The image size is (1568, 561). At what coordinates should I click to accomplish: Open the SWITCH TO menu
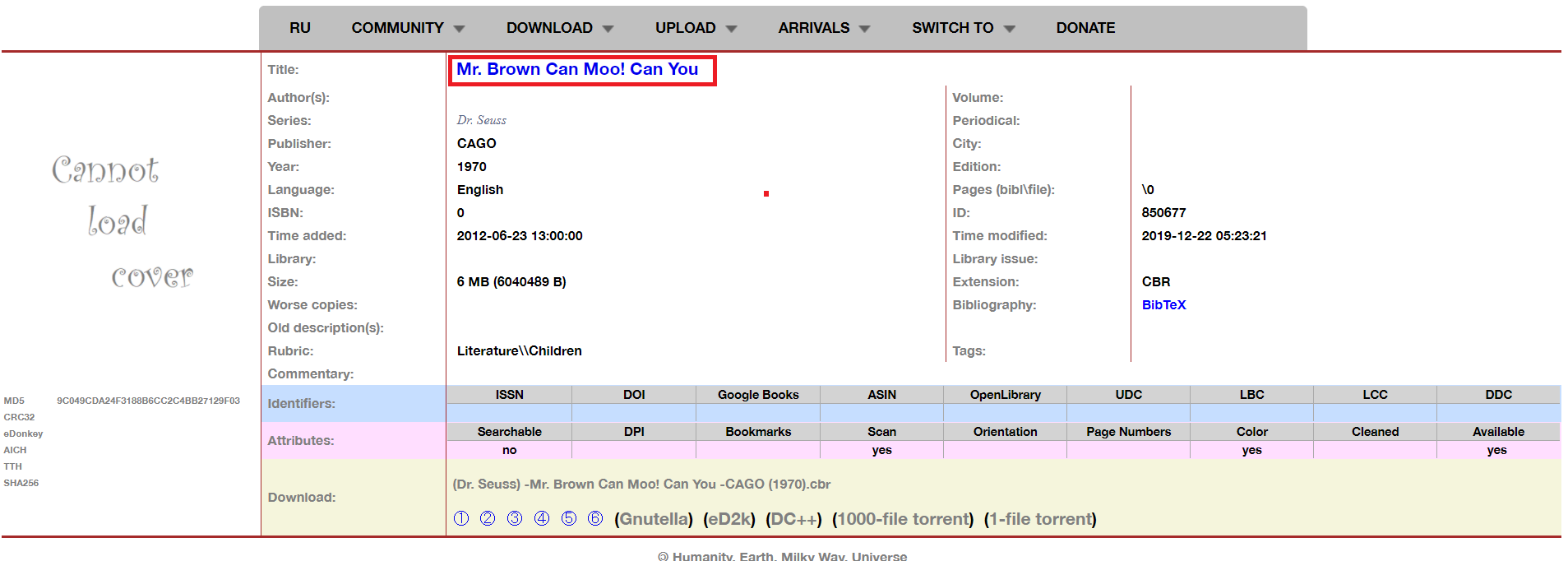pyautogui.click(x=953, y=28)
